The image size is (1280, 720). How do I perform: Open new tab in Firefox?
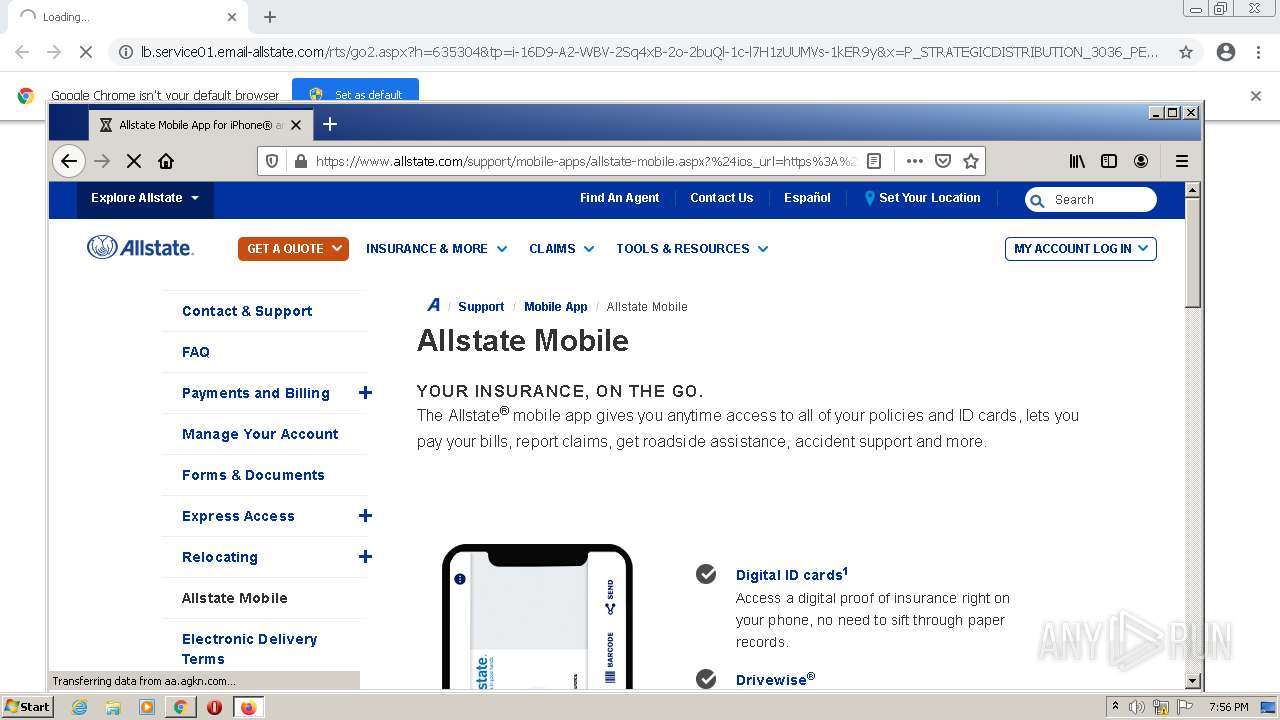pyautogui.click(x=329, y=124)
